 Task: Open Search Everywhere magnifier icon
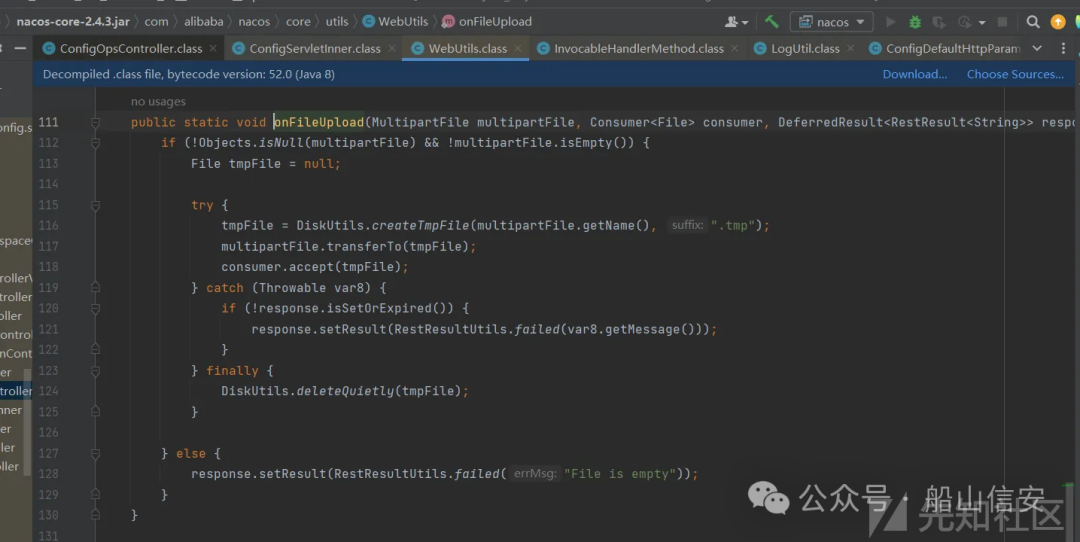(x=1032, y=22)
